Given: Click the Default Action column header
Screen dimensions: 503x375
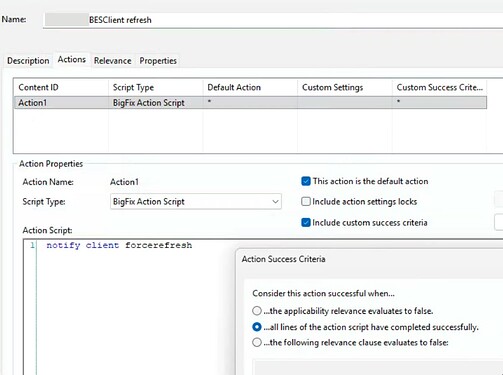Looking at the screenshot, I should (250, 87).
